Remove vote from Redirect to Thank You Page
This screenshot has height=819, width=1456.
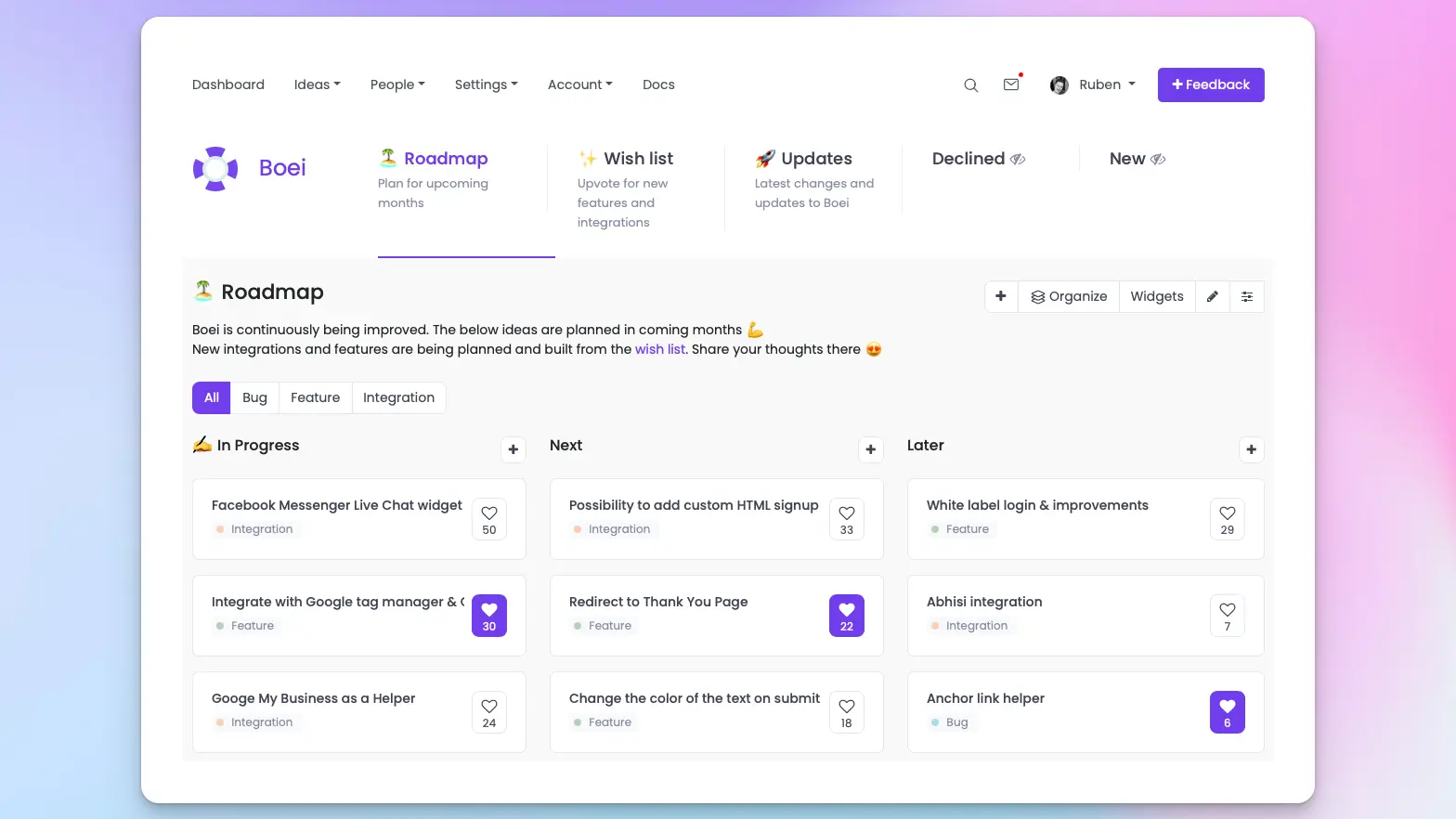click(846, 616)
